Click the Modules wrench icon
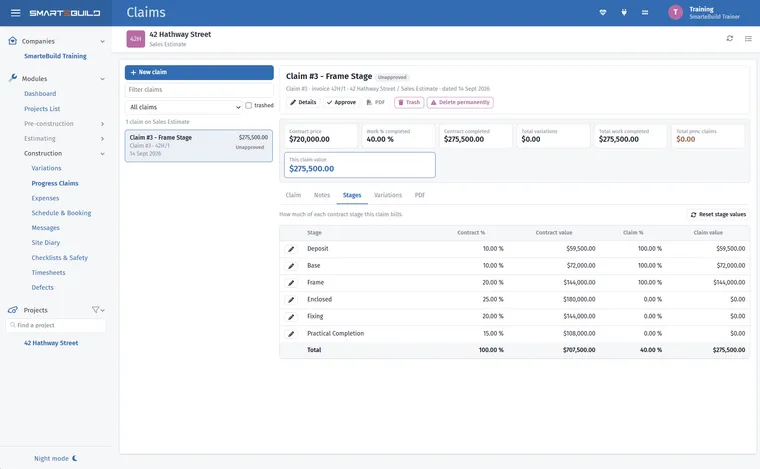Image resolution: width=760 pixels, height=469 pixels. point(13,78)
